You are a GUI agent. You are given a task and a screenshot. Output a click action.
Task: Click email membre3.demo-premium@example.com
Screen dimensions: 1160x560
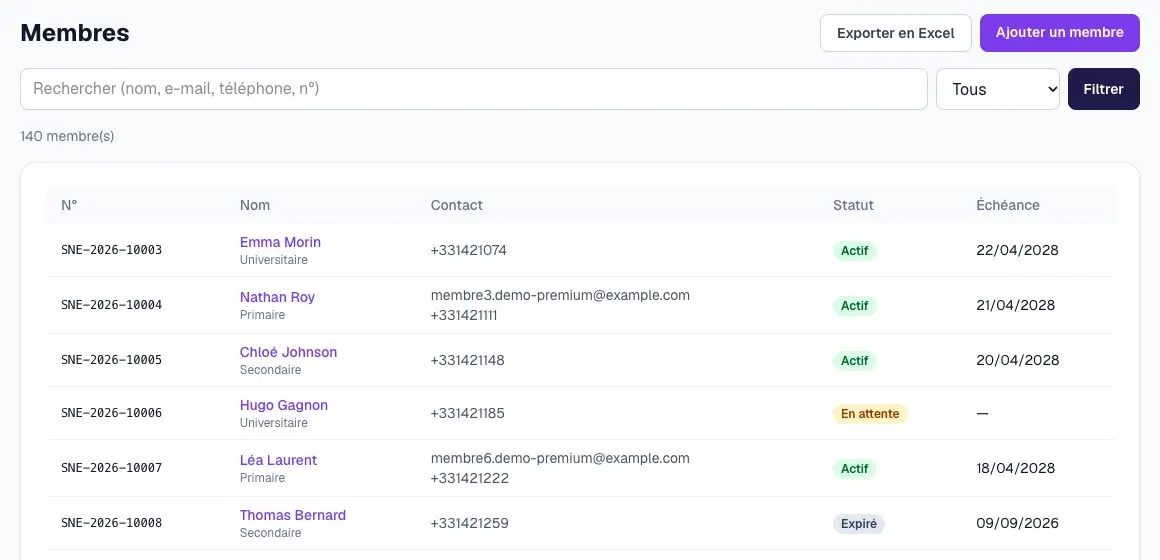tap(560, 295)
